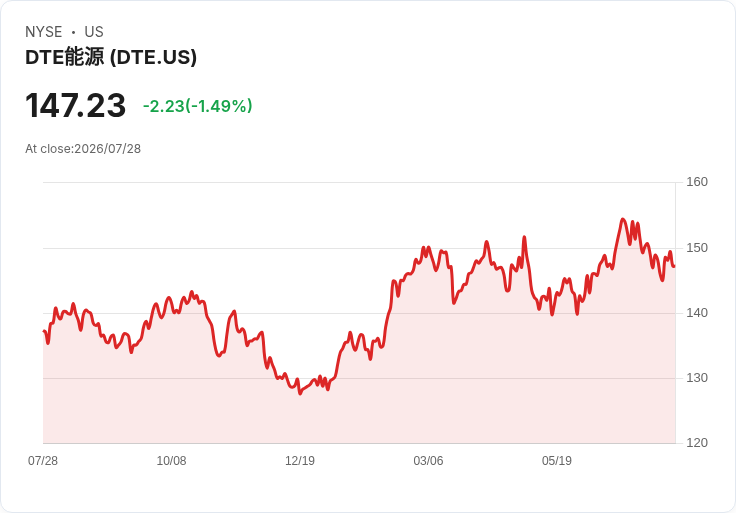
Task: Click the 147.23 current price
Action: pyautogui.click(x=76, y=105)
